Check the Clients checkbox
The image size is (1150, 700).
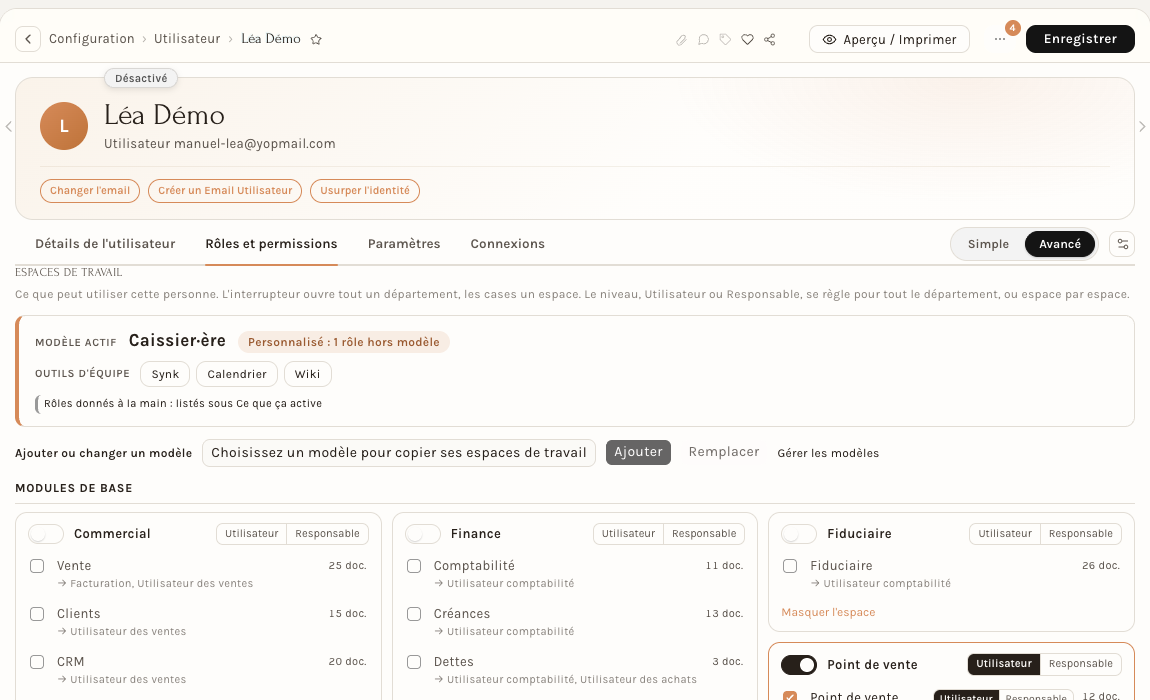pos(37,614)
